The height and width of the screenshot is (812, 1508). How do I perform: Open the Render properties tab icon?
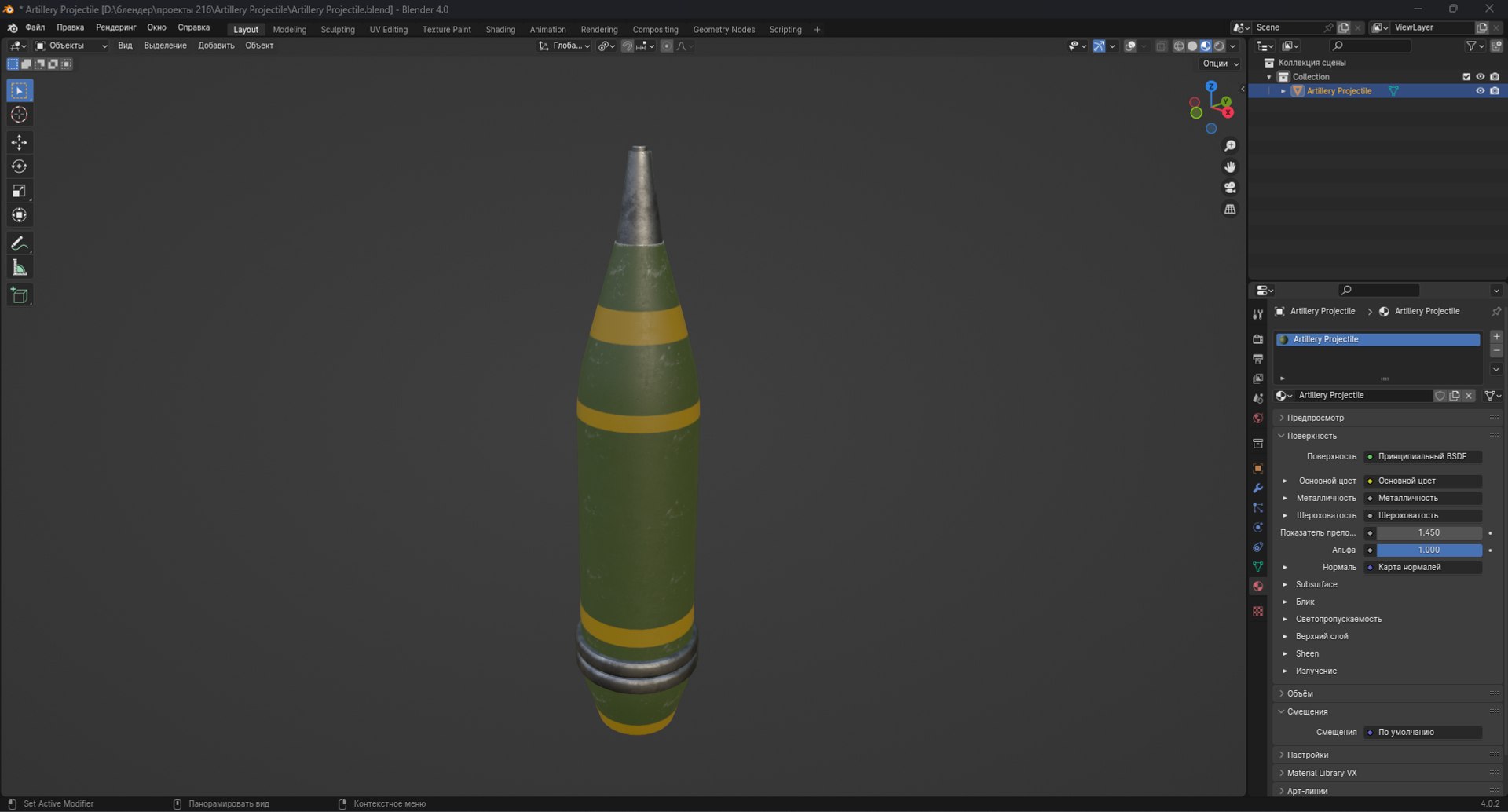pos(1258,339)
